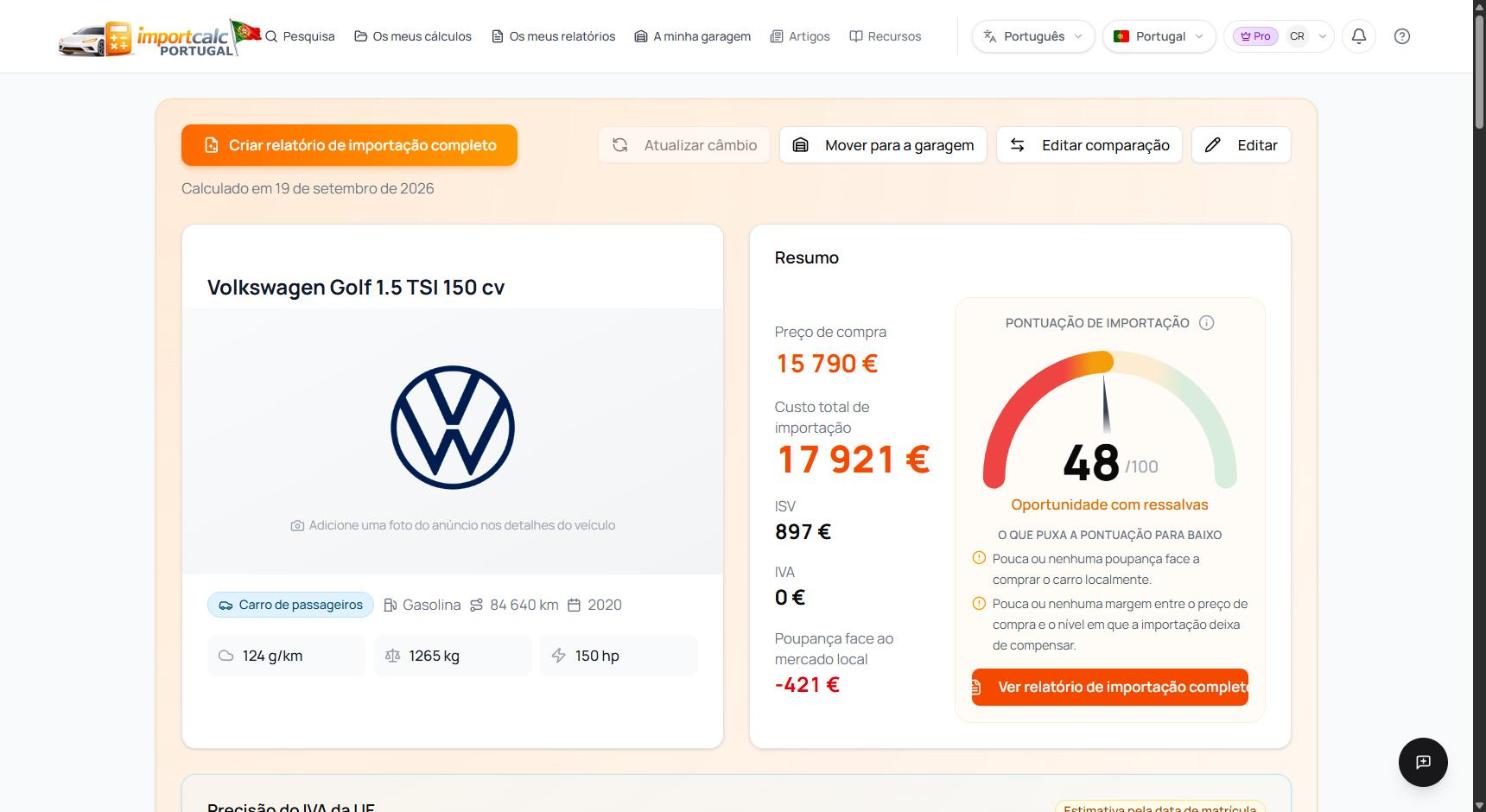Open the chat feedback floating button
The height and width of the screenshot is (812, 1486).
1423,762
